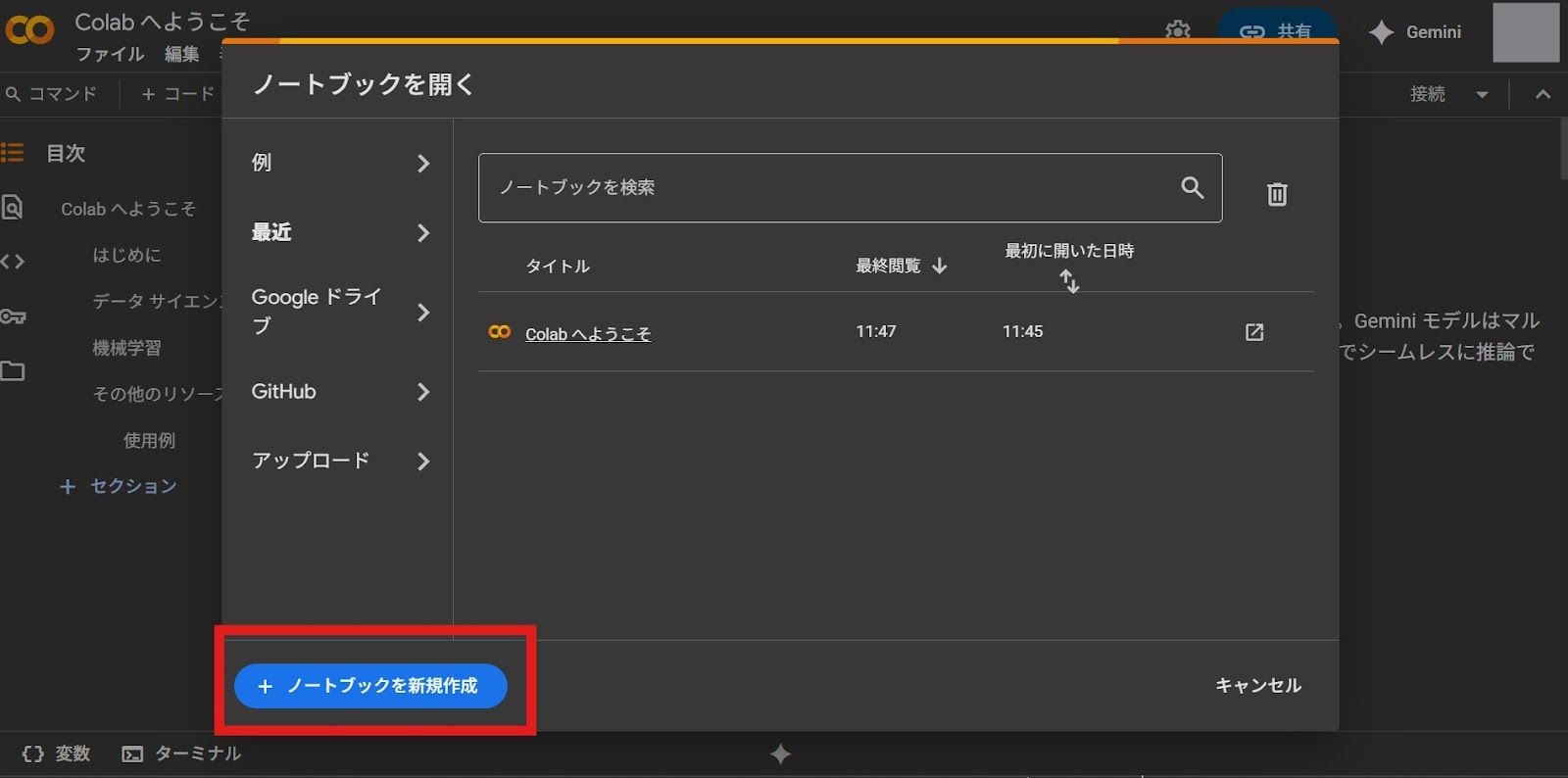This screenshot has height=778, width=1568.
Task: Click the コマンド search button
Action: click(52, 94)
